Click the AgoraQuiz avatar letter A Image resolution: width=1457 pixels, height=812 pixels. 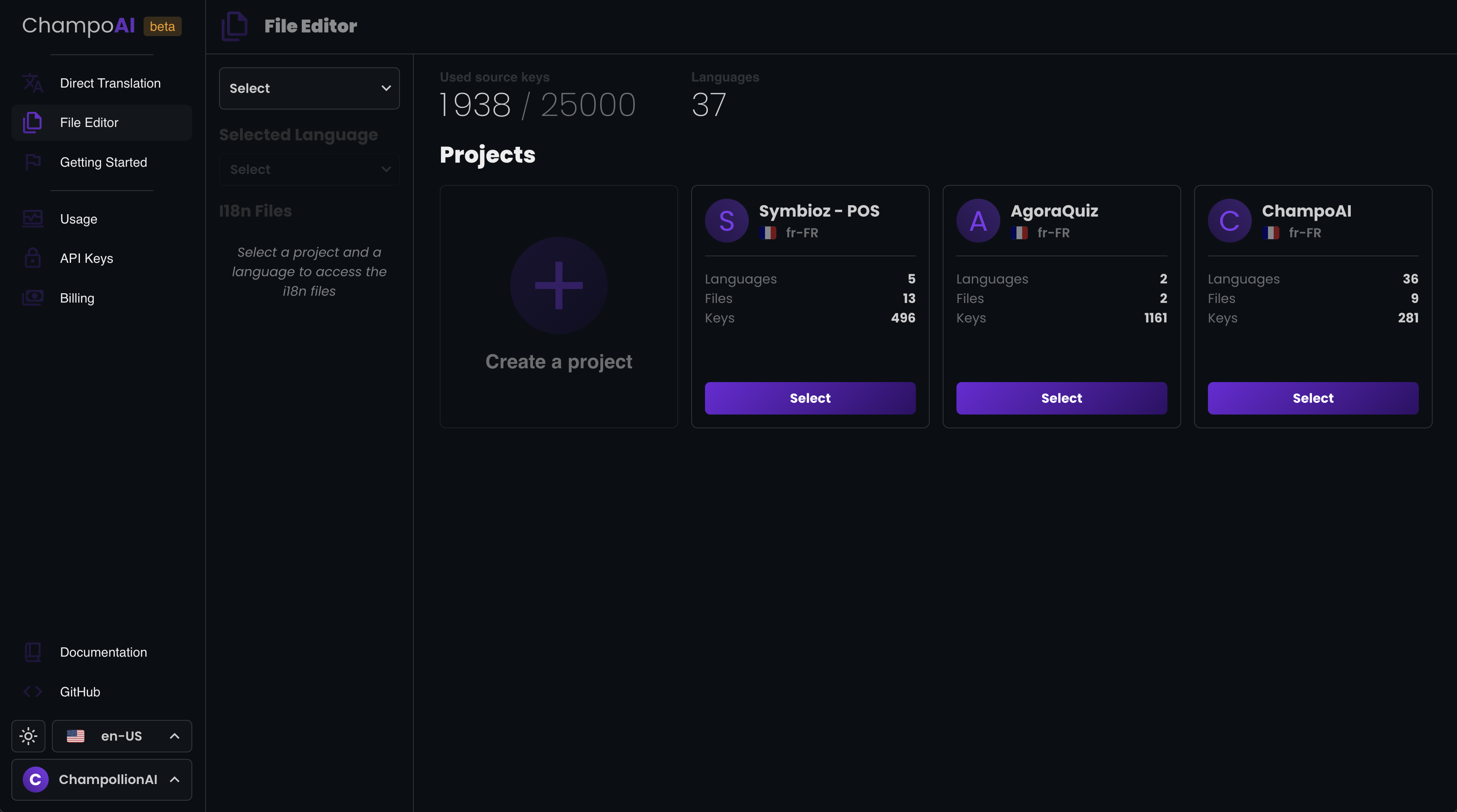point(978,221)
